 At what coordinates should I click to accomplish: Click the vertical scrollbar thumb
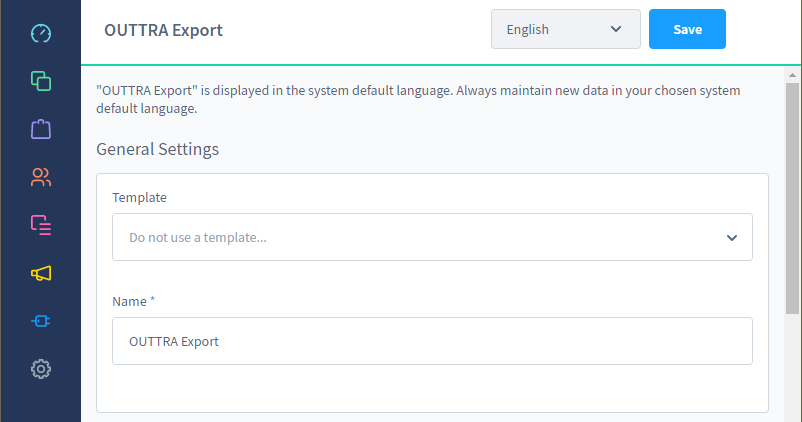792,198
